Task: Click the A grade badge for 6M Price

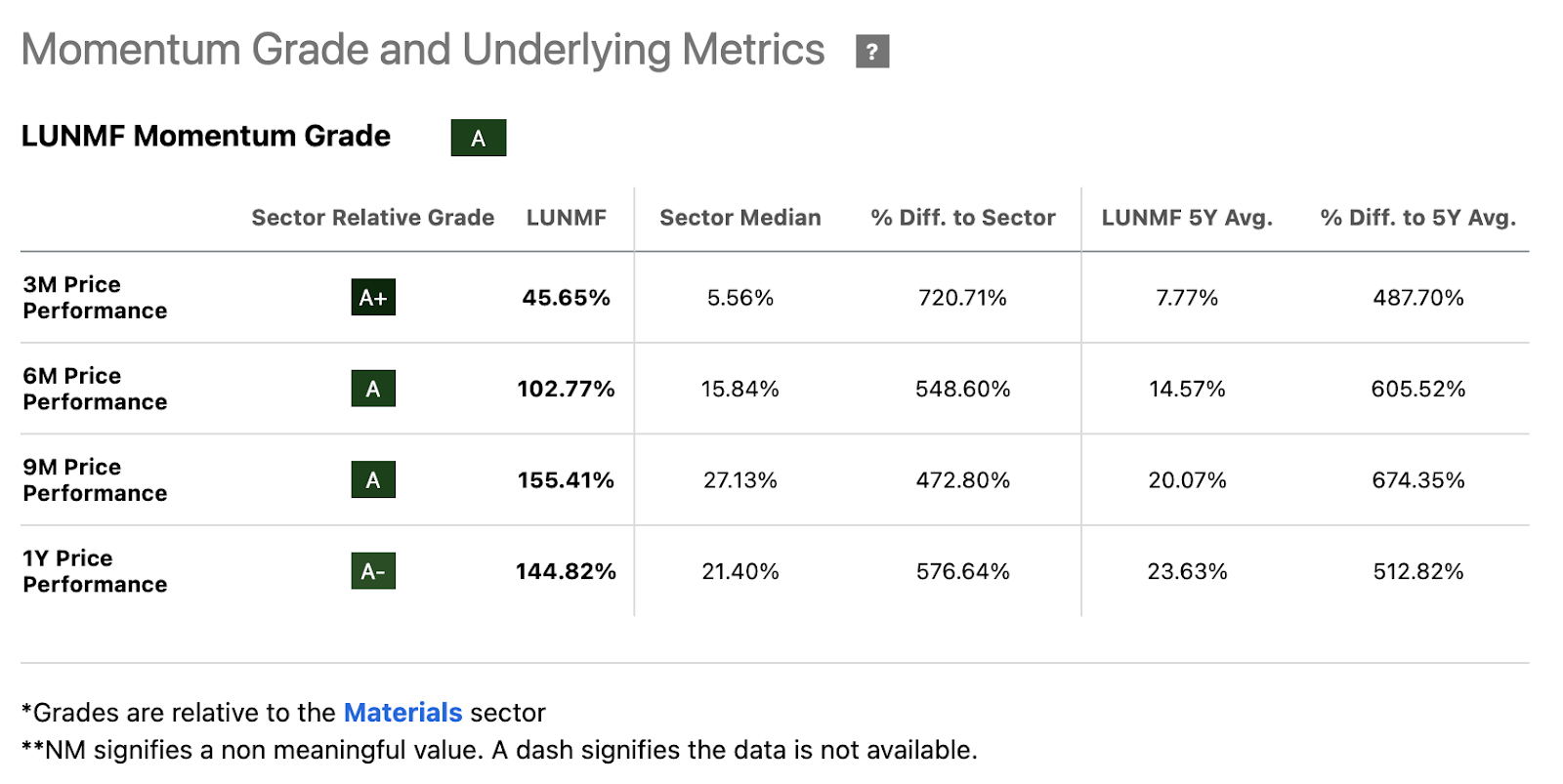Action: (x=373, y=389)
